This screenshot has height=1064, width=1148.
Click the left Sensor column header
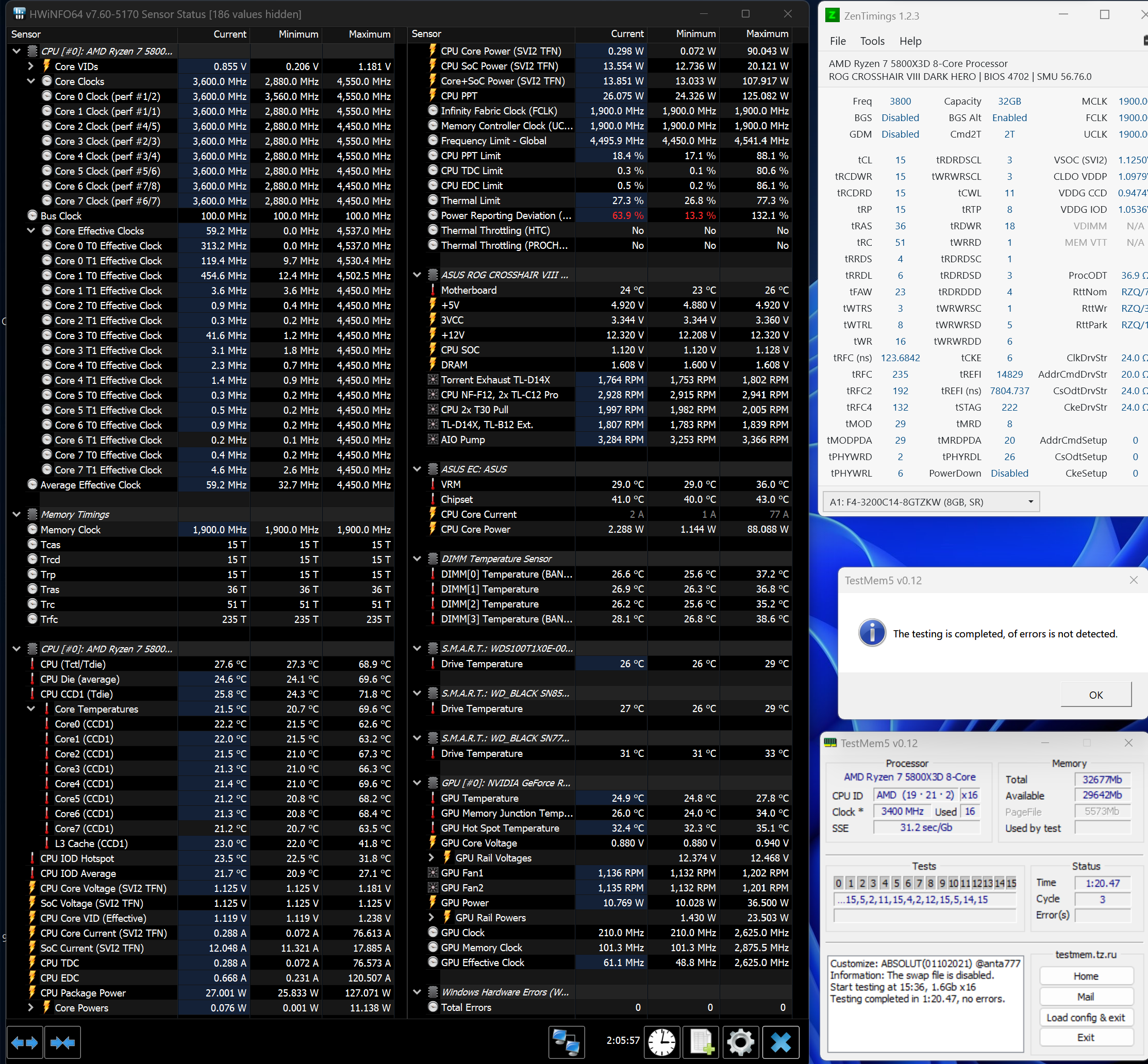tap(92, 35)
